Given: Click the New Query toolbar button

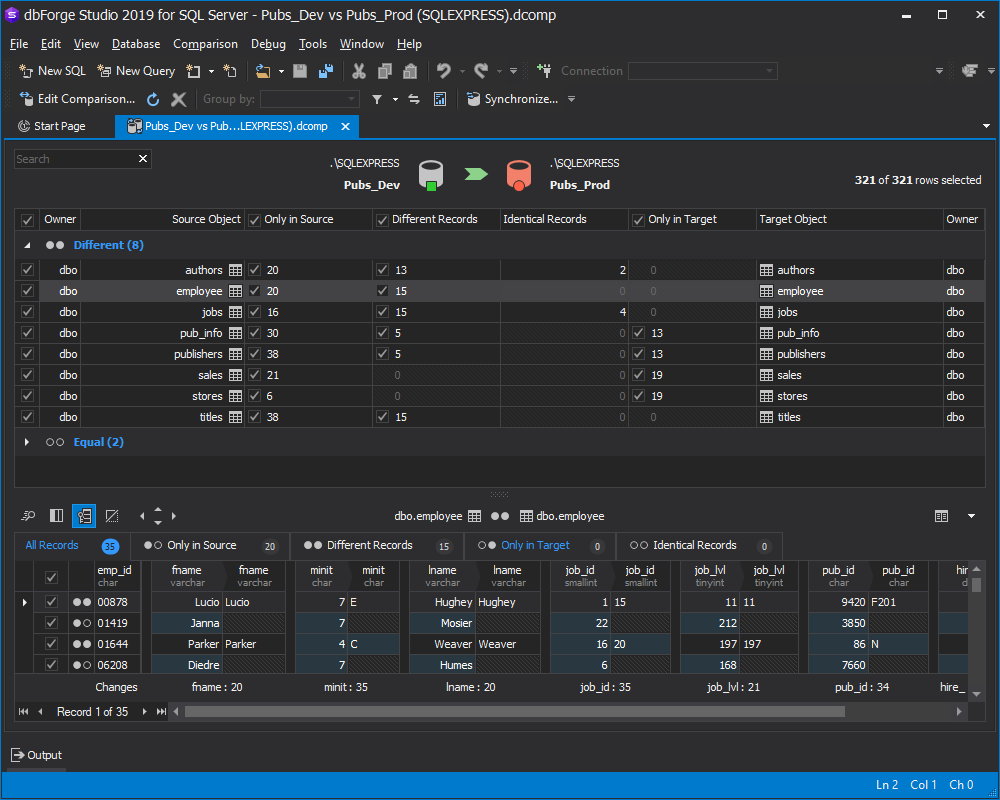Looking at the screenshot, I should point(136,71).
